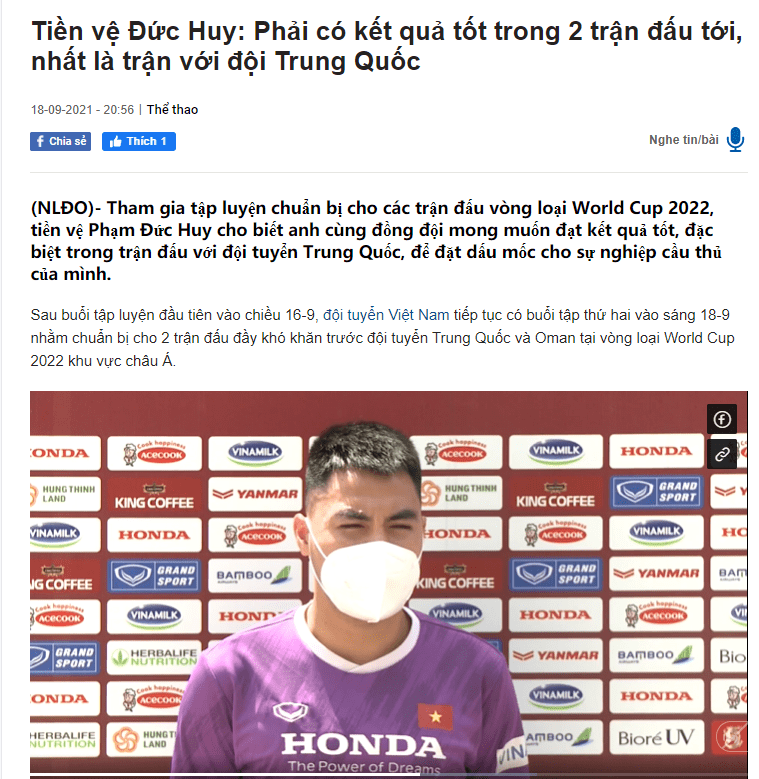Click the Bioré UV logo in video

click(656, 738)
